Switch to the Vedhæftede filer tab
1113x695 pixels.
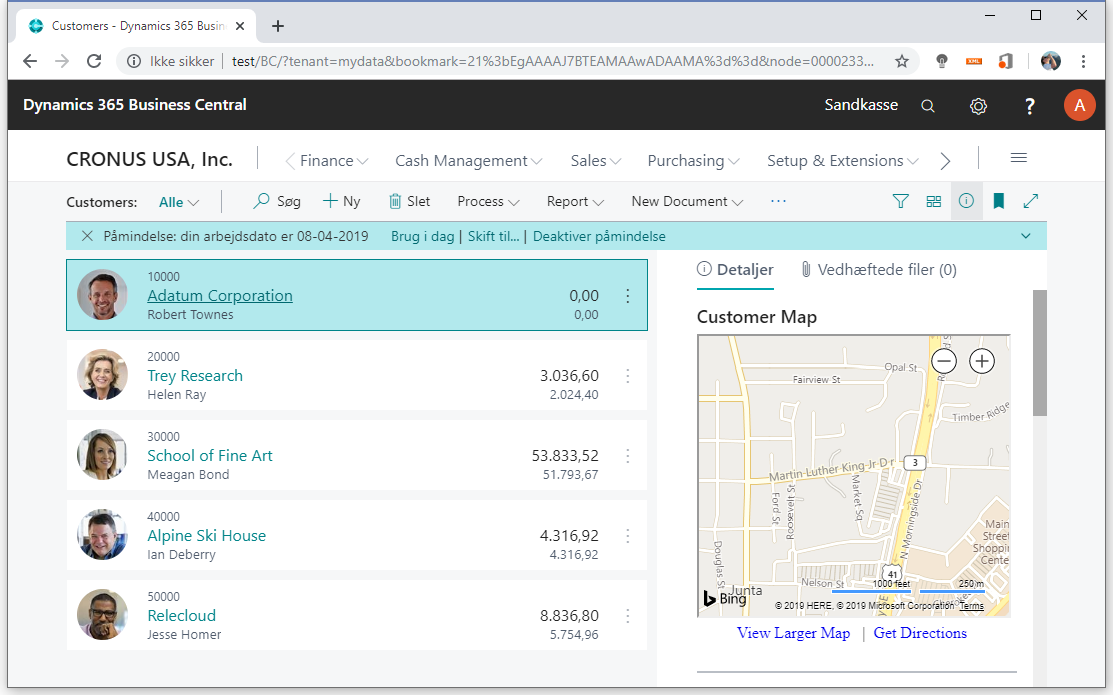(879, 270)
